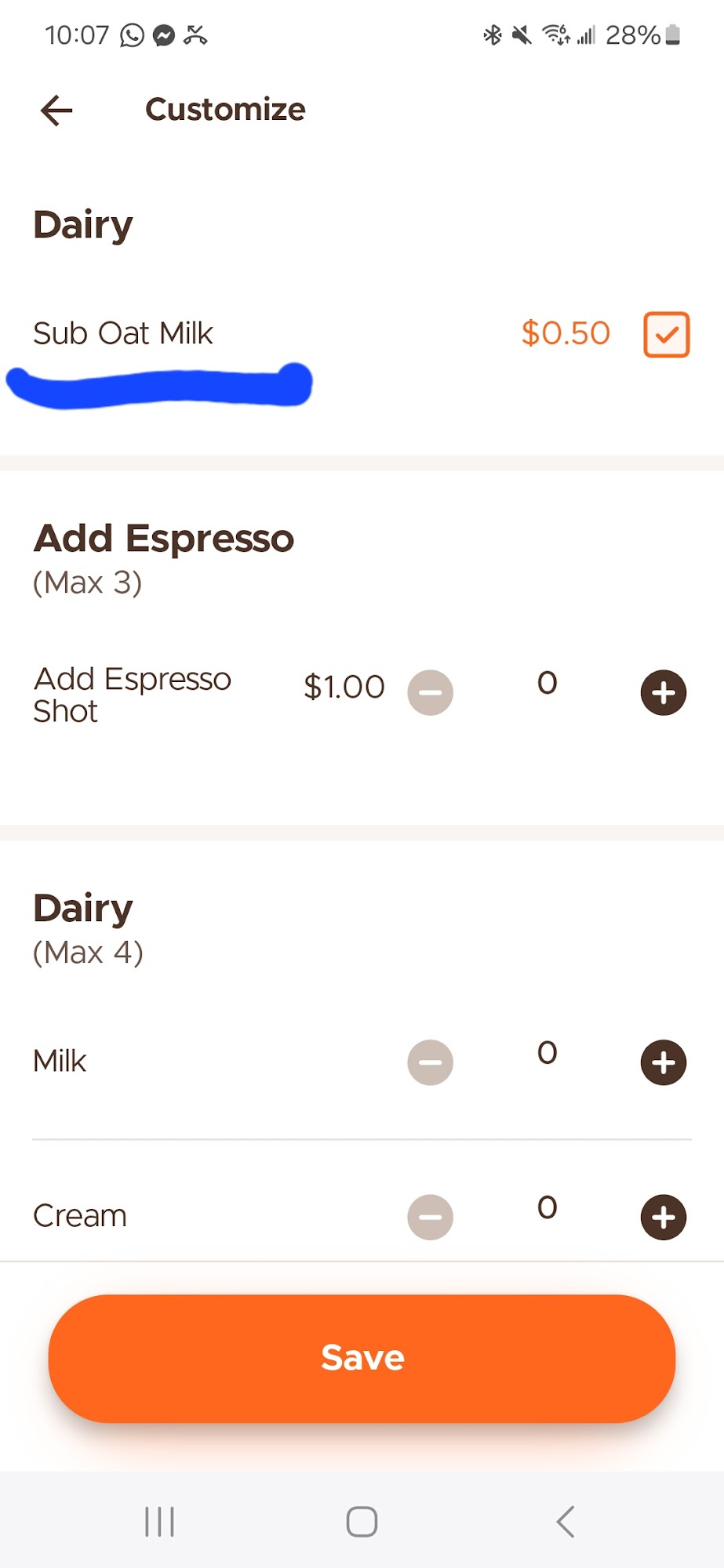Tap the Android navigation back chevron

(565, 1522)
